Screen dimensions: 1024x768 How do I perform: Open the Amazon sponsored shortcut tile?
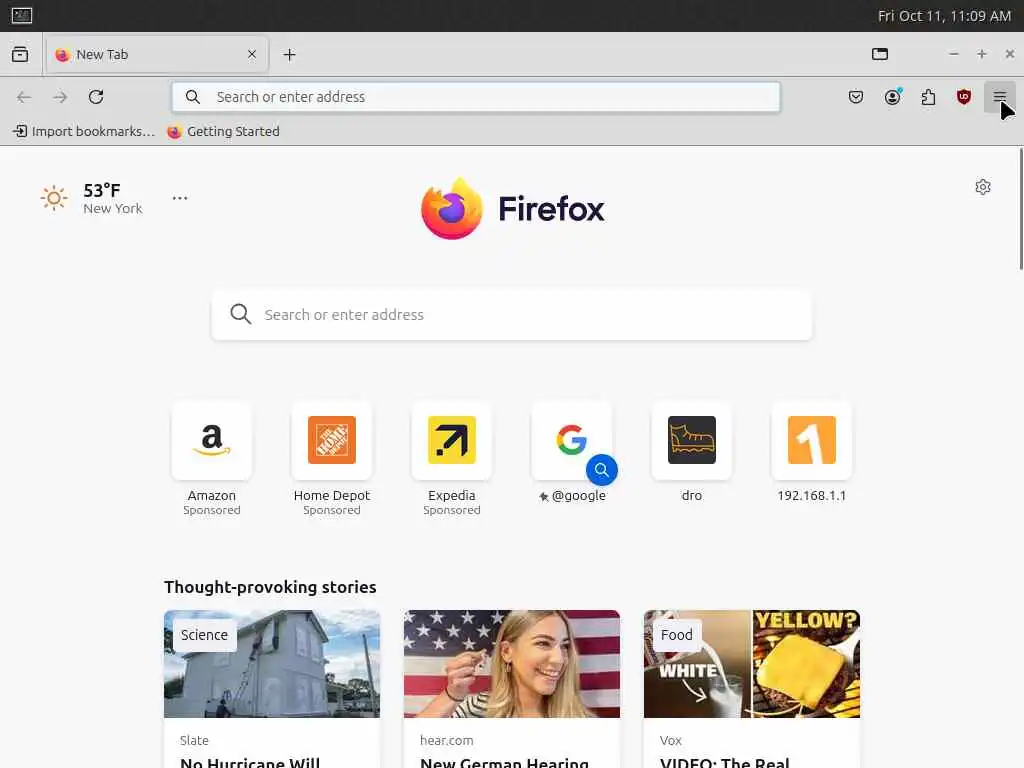click(212, 441)
